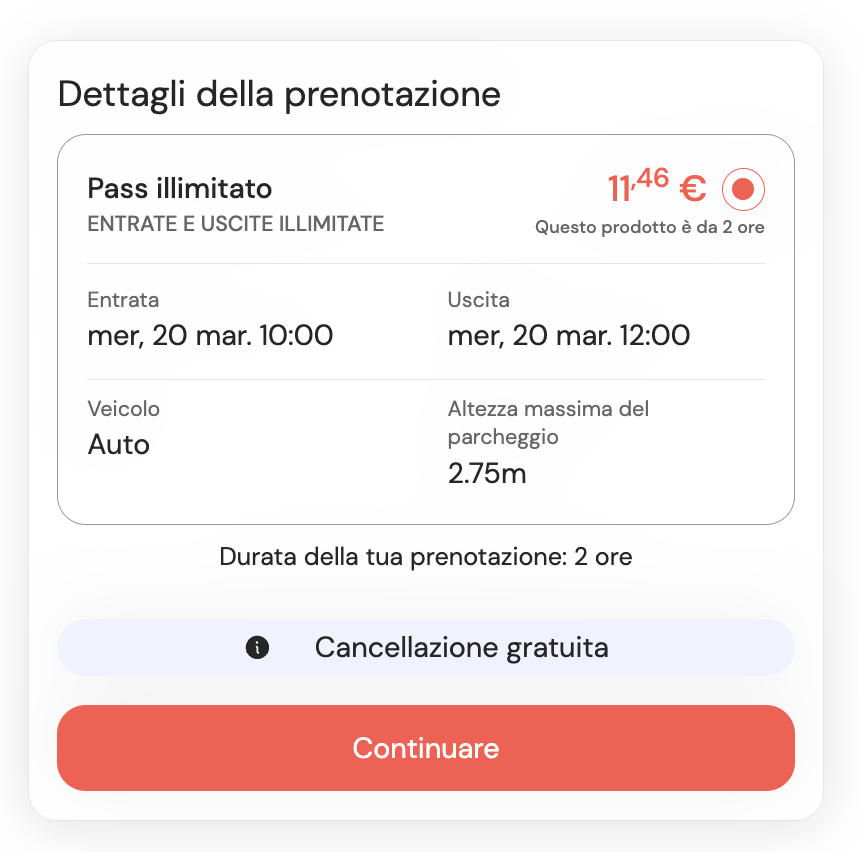Select the Questo prodotto è da 2 ore note
Image resolution: width=860 pixels, height=852 pixels.
[648, 227]
